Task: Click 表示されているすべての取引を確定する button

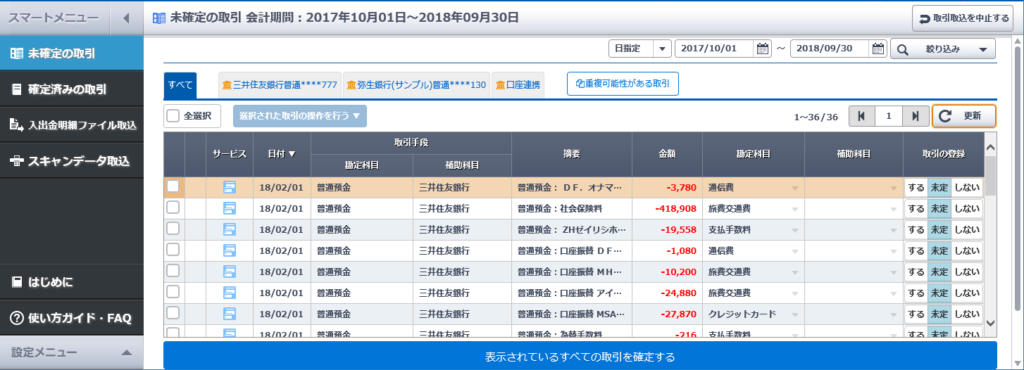Action: (580, 357)
